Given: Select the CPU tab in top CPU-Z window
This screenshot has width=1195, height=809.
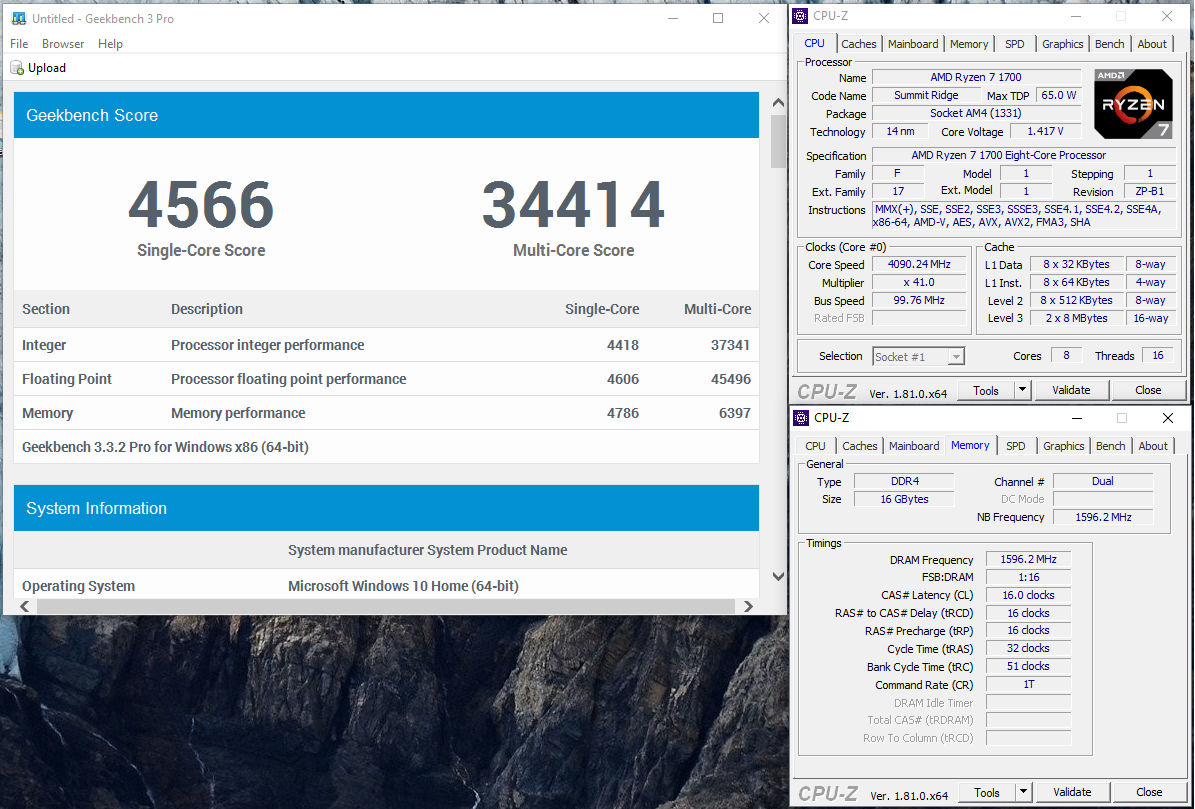Looking at the screenshot, I should click(815, 43).
